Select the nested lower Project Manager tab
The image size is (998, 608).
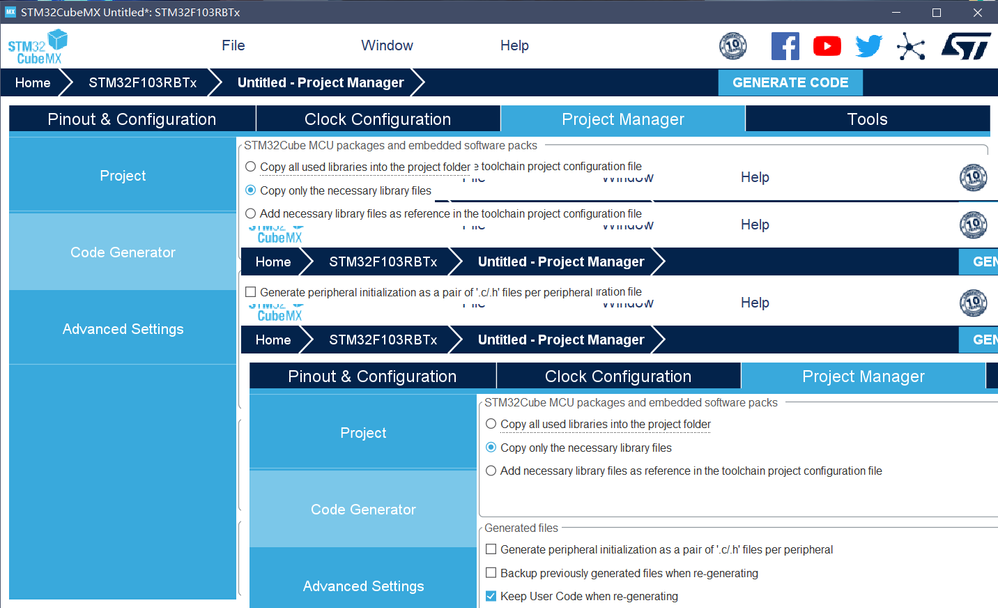tap(863, 376)
